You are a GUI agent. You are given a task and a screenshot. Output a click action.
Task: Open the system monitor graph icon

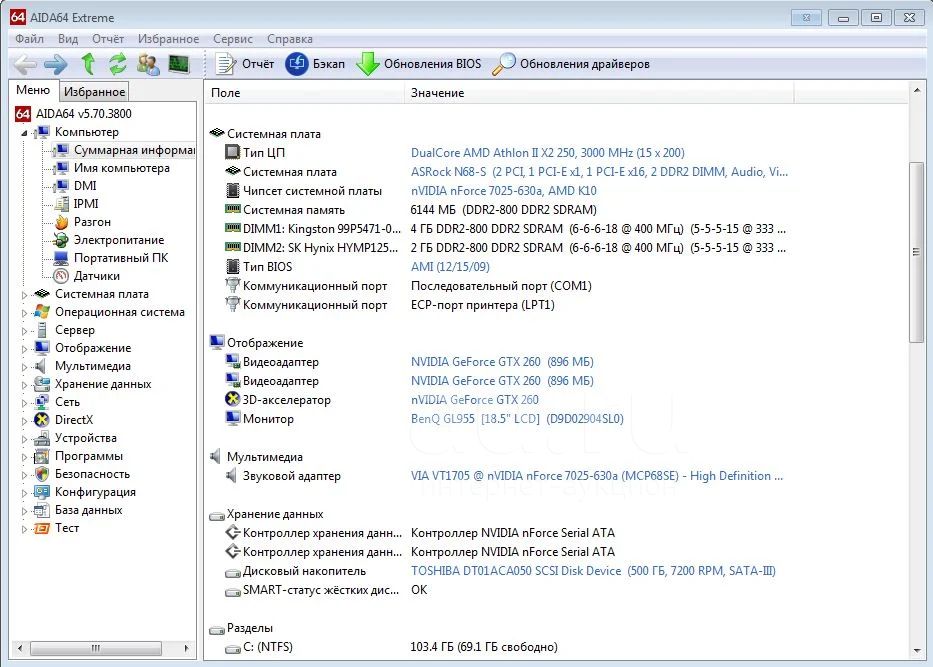[x=179, y=64]
